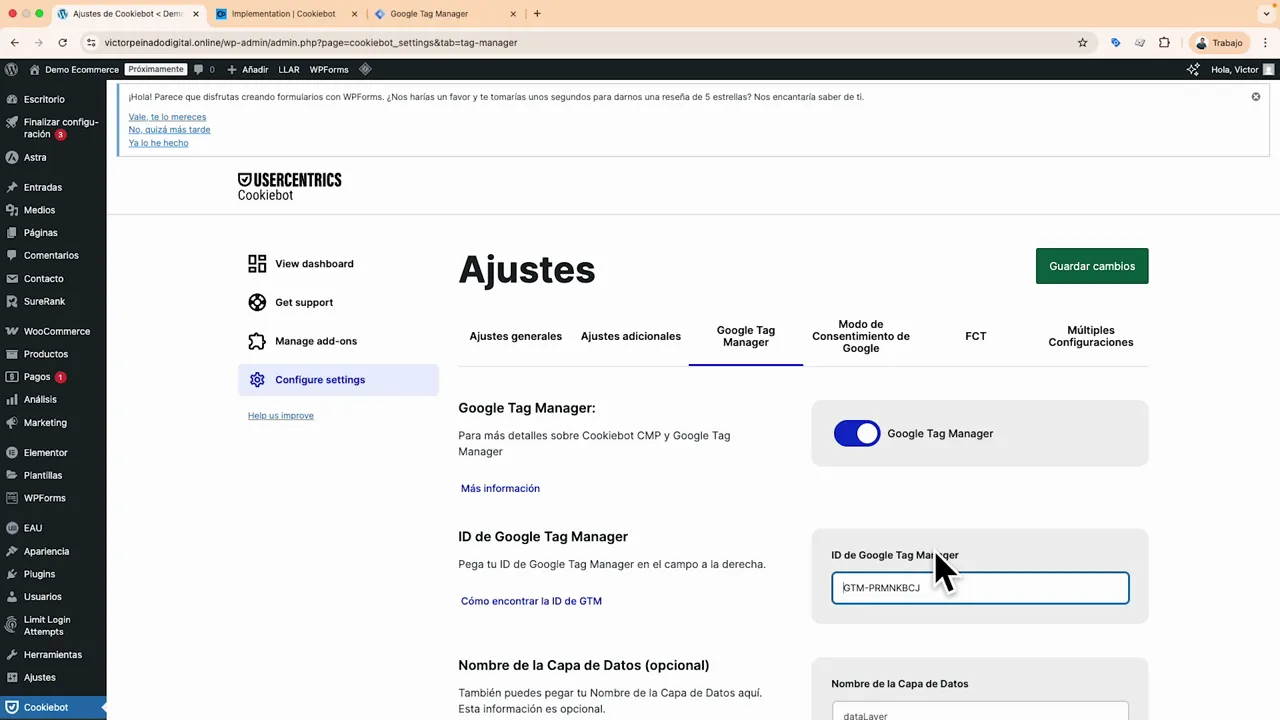Dismiss the WPForms review notice
The width and height of the screenshot is (1280, 720).
tap(1256, 96)
